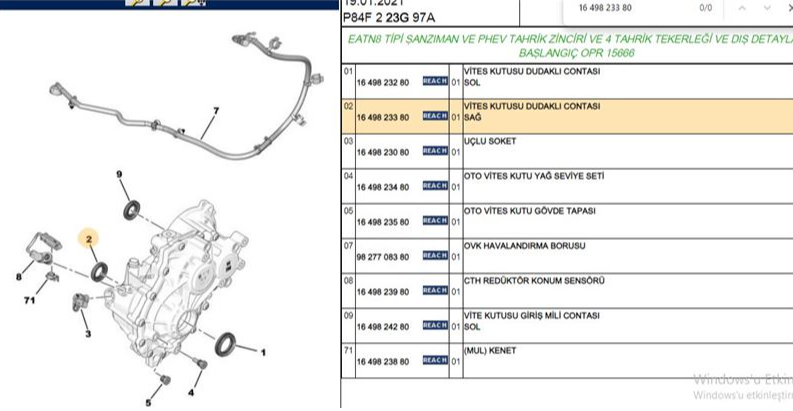Click the green EATN8 TİPİ ŞANZIMAN section heading
The width and height of the screenshot is (793, 411).
(570, 46)
